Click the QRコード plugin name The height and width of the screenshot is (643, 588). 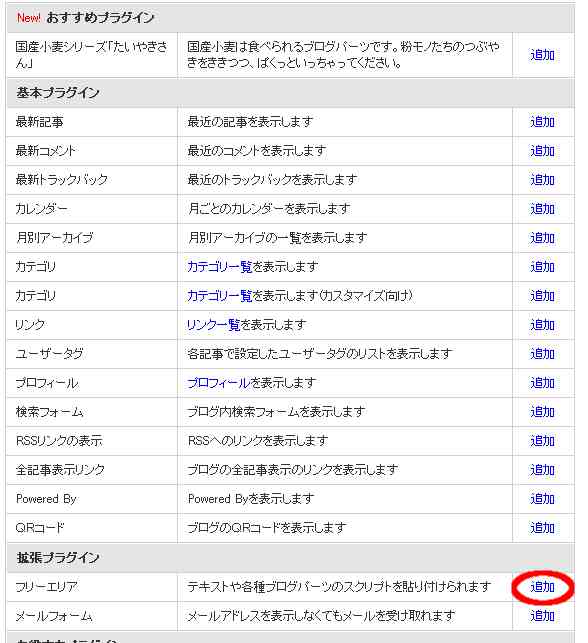point(40,528)
